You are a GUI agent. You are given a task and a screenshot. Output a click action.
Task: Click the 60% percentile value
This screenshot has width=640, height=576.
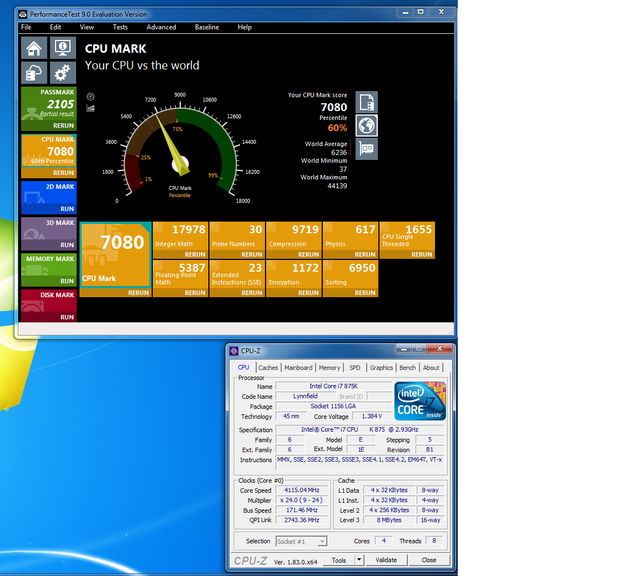tap(337, 128)
